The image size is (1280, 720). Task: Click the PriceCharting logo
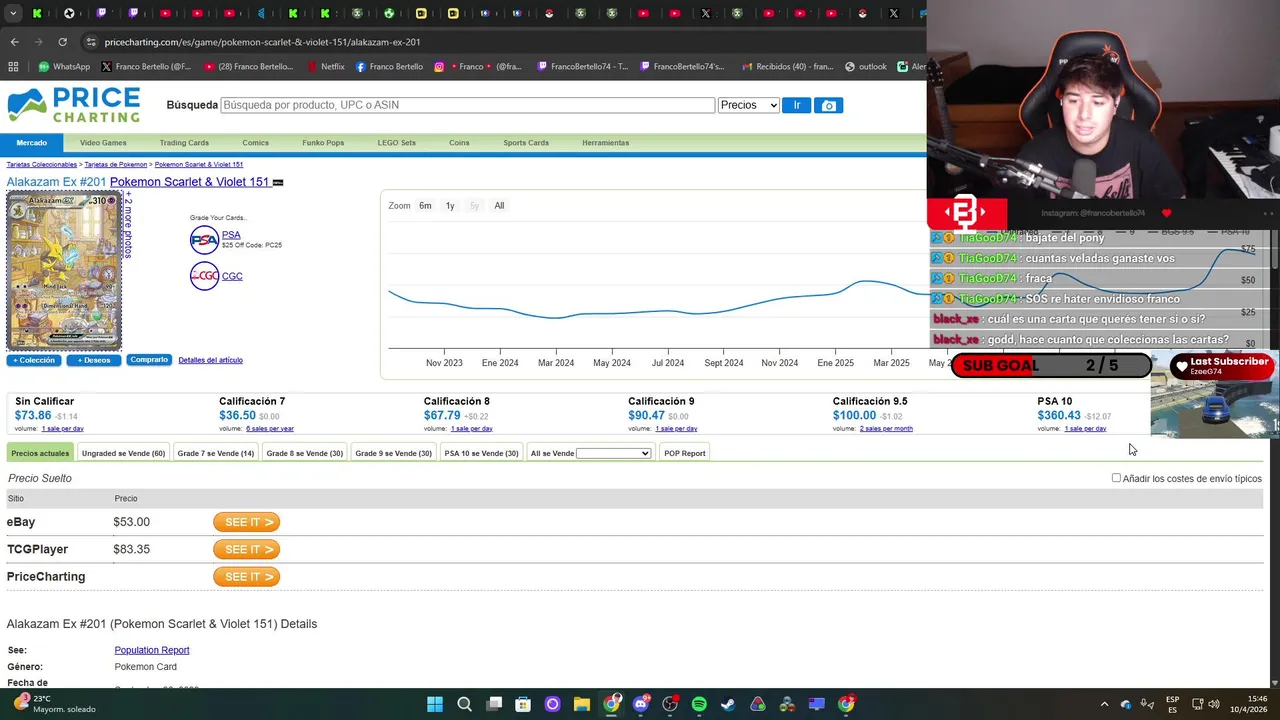pyautogui.click(x=74, y=105)
